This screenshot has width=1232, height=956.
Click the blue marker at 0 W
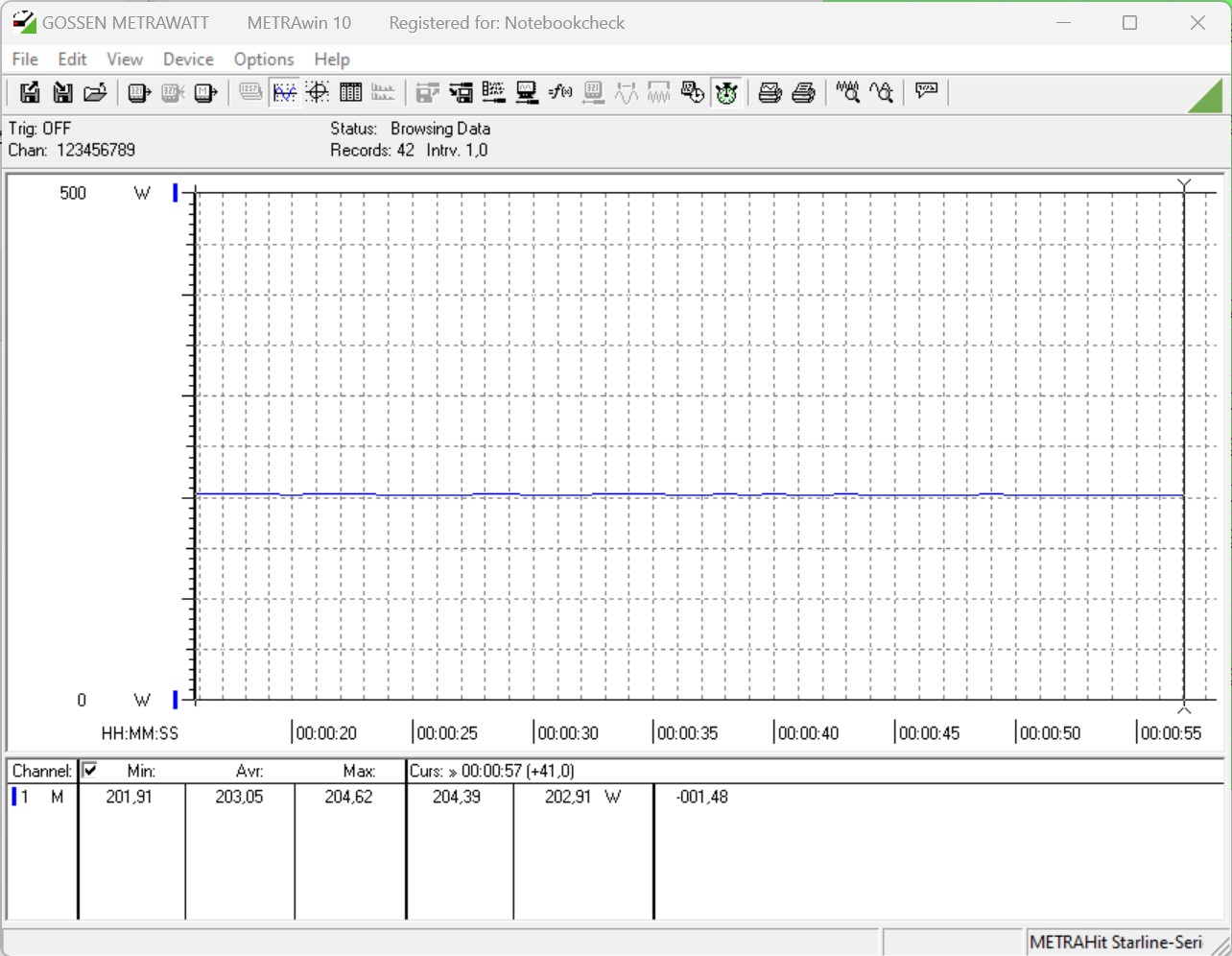(176, 700)
